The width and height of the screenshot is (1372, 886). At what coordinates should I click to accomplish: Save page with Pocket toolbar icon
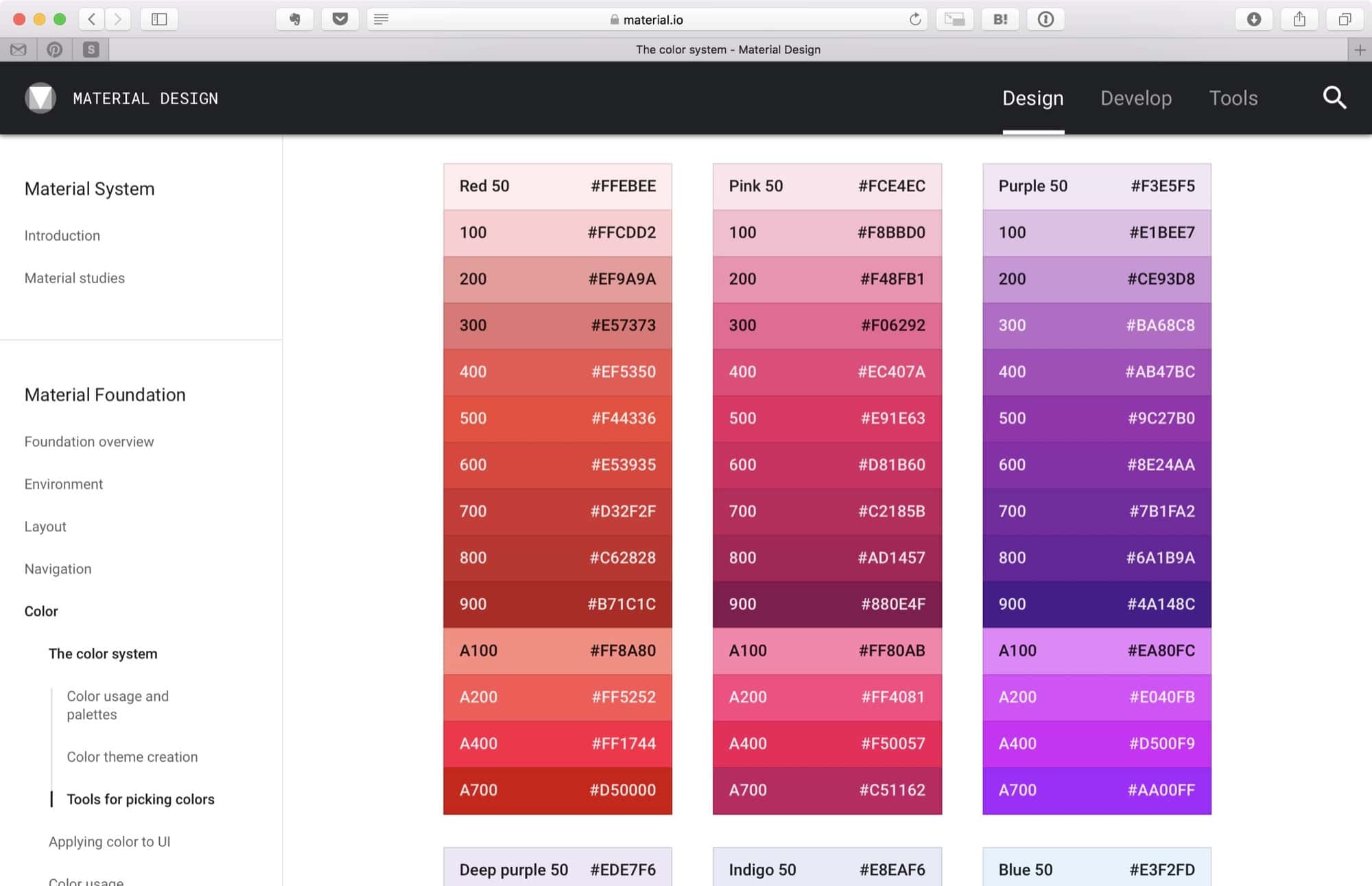point(340,19)
